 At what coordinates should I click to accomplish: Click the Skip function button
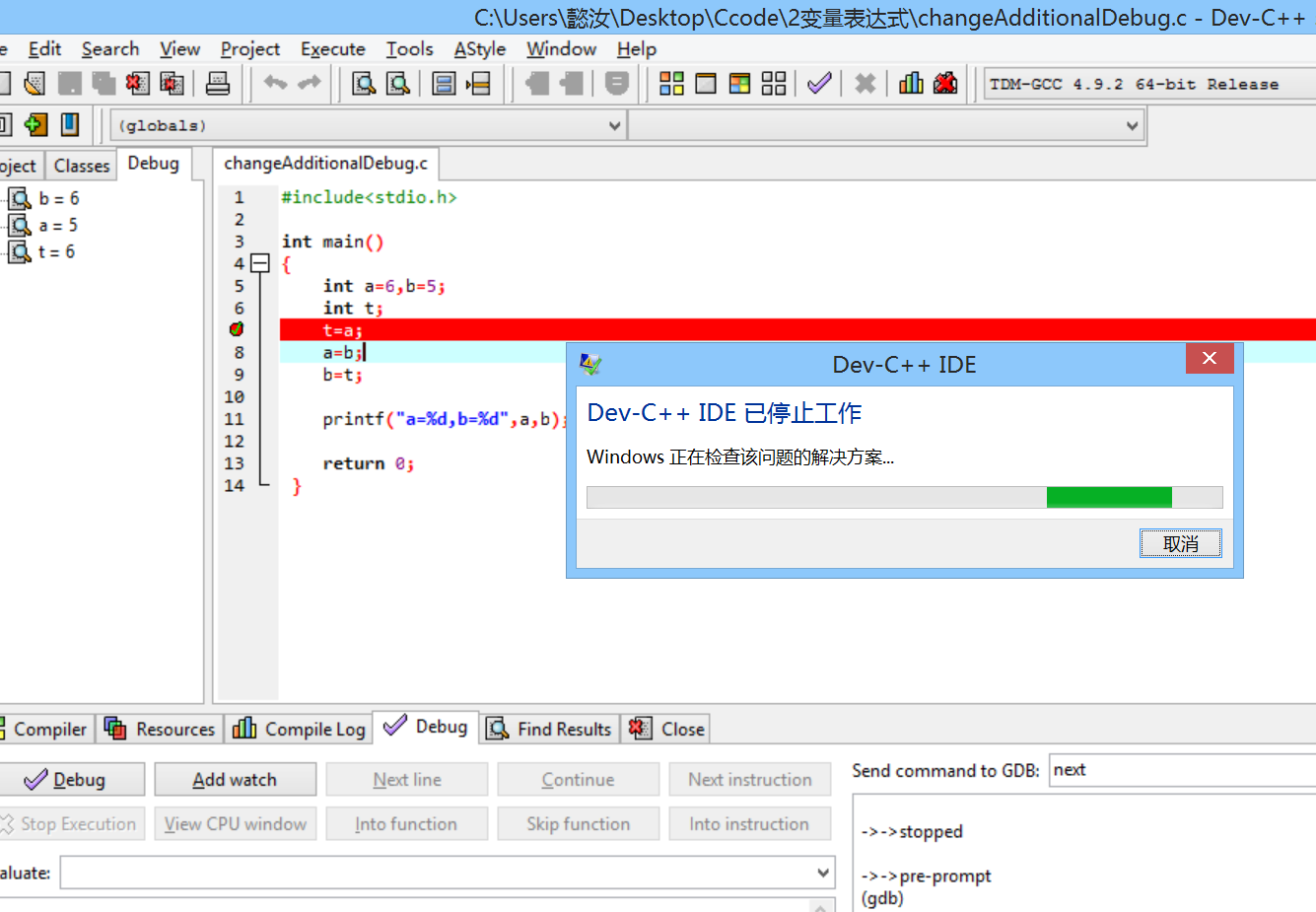(x=579, y=823)
